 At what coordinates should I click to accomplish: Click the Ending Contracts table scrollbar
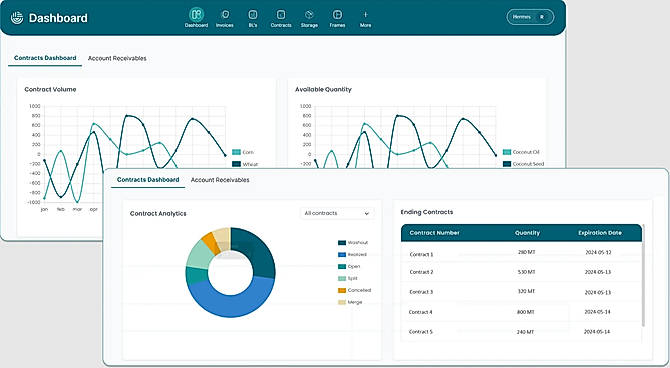[643, 276]
